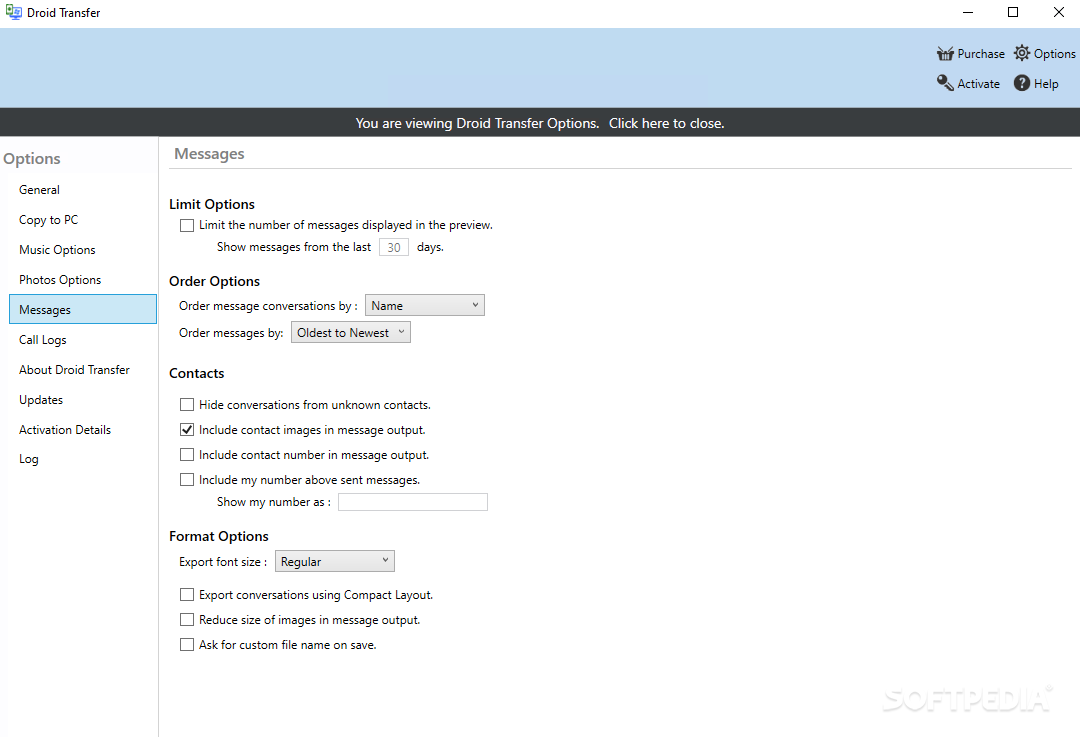This screenshot has width=1080, height=737.
Task: Click the Activate text button
Action: coord(978,83)
